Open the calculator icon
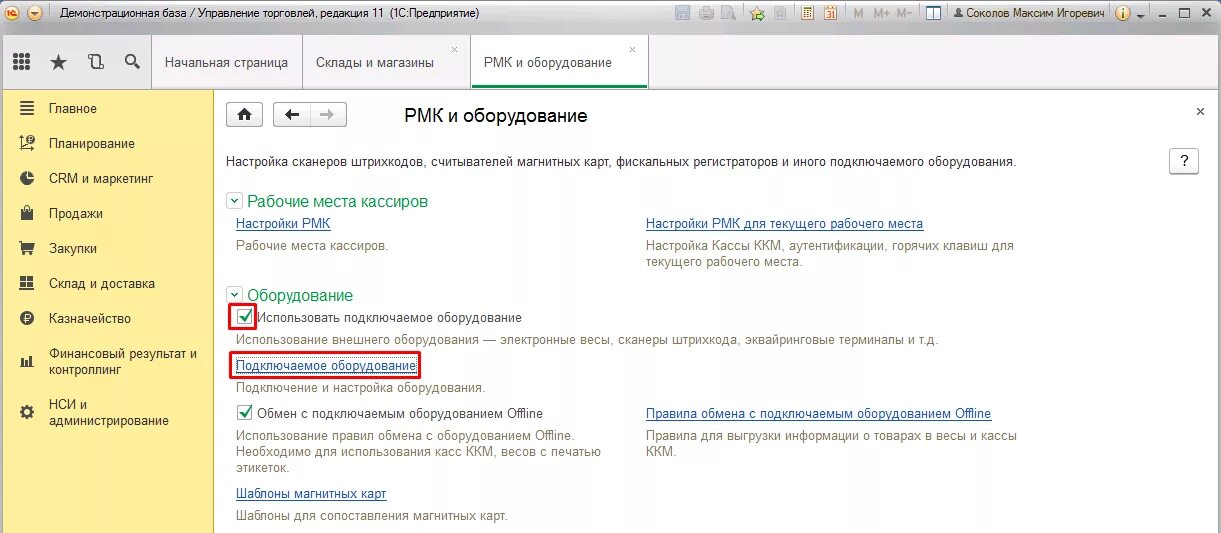The height and width of the screenshot is (533, 1221). click(806, 14)
